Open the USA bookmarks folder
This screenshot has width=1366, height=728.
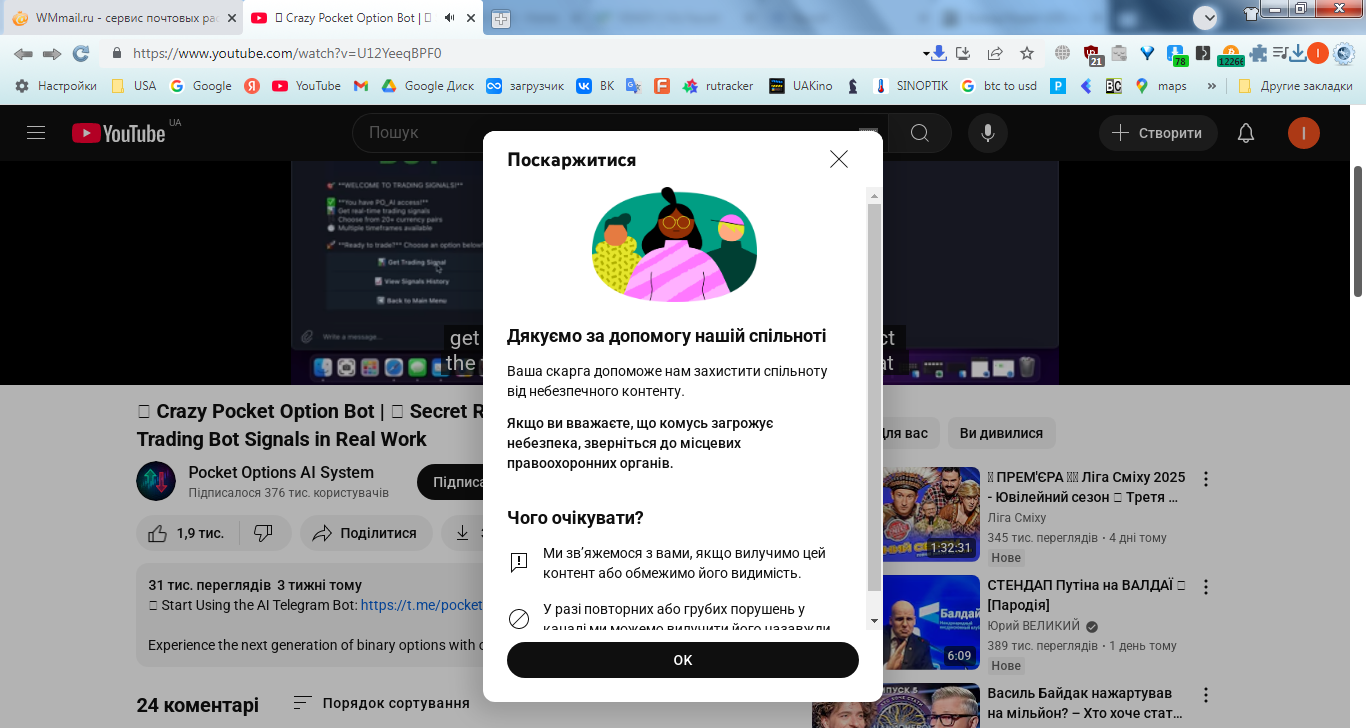click(x=134, y=86)
